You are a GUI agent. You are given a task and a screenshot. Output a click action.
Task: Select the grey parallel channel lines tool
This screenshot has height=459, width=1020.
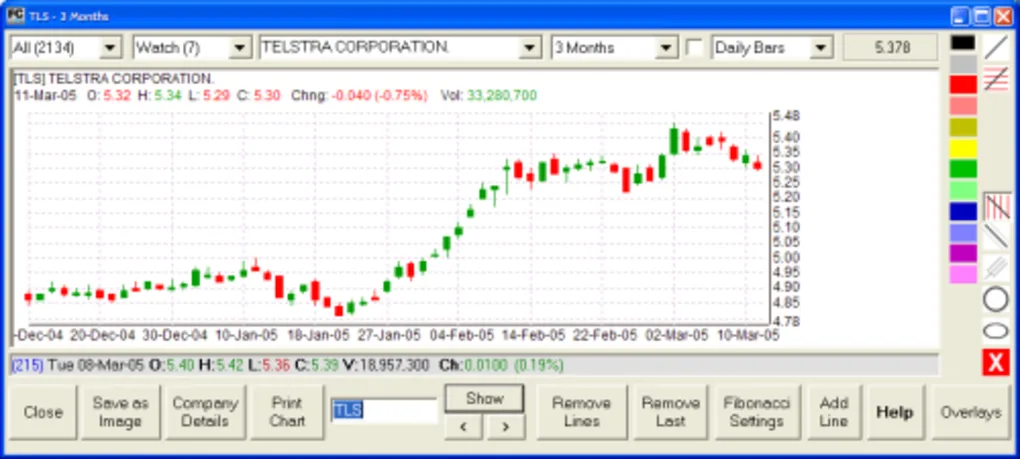995,267
